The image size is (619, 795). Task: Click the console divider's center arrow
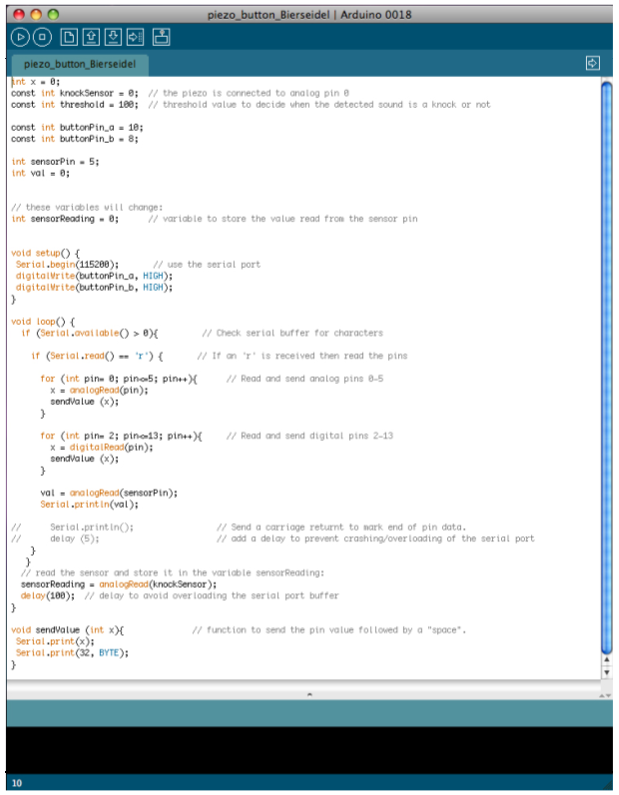click(309, 692)
